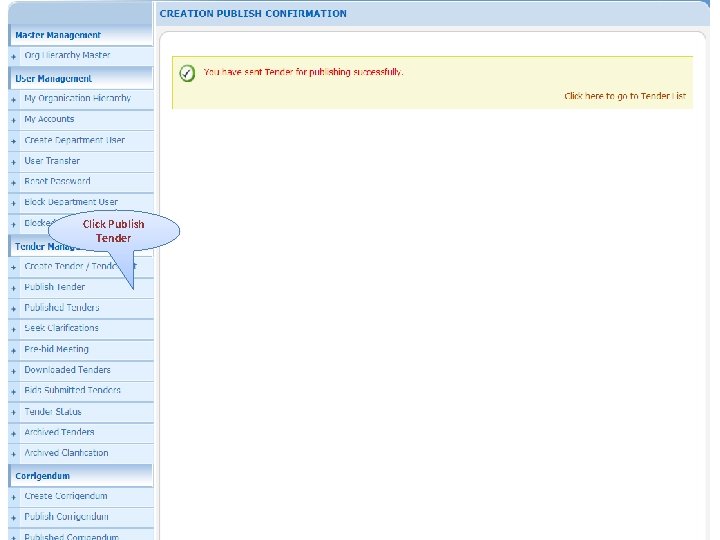Select Corrigendum section header

click(43, 476)
